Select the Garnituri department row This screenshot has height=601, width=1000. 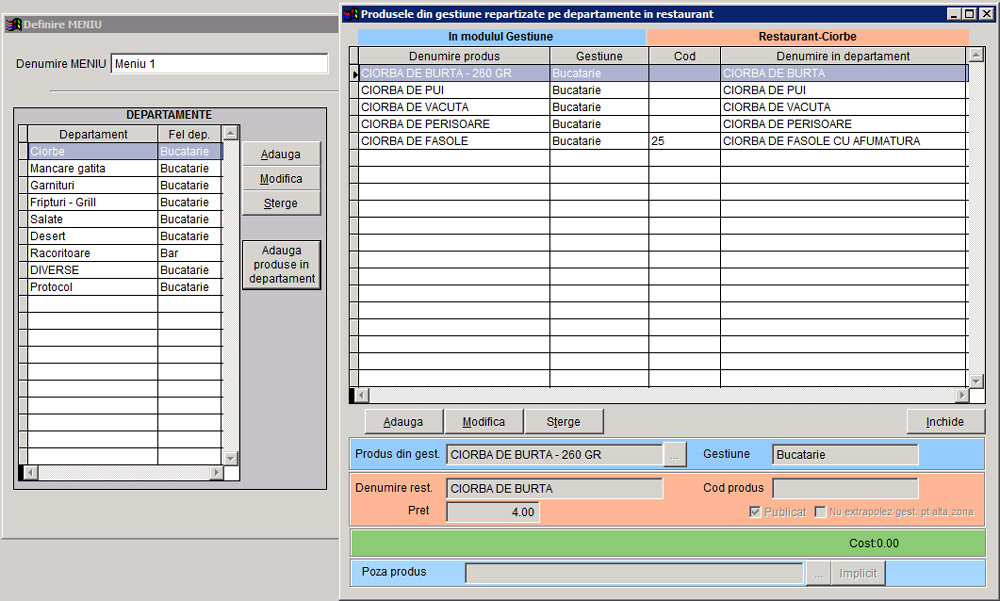pyautogui.click(x=125, y=186)
